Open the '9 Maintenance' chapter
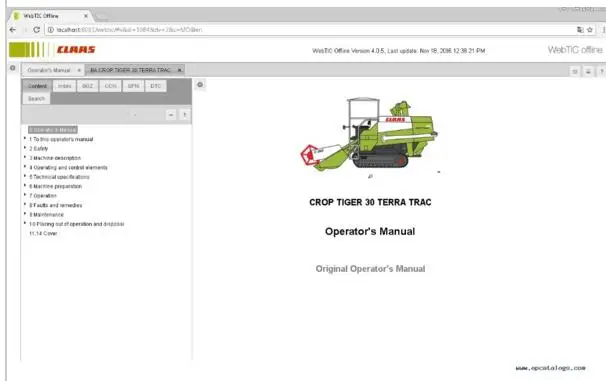Viewport: 606px width, 381px height. tap(46, 214)
